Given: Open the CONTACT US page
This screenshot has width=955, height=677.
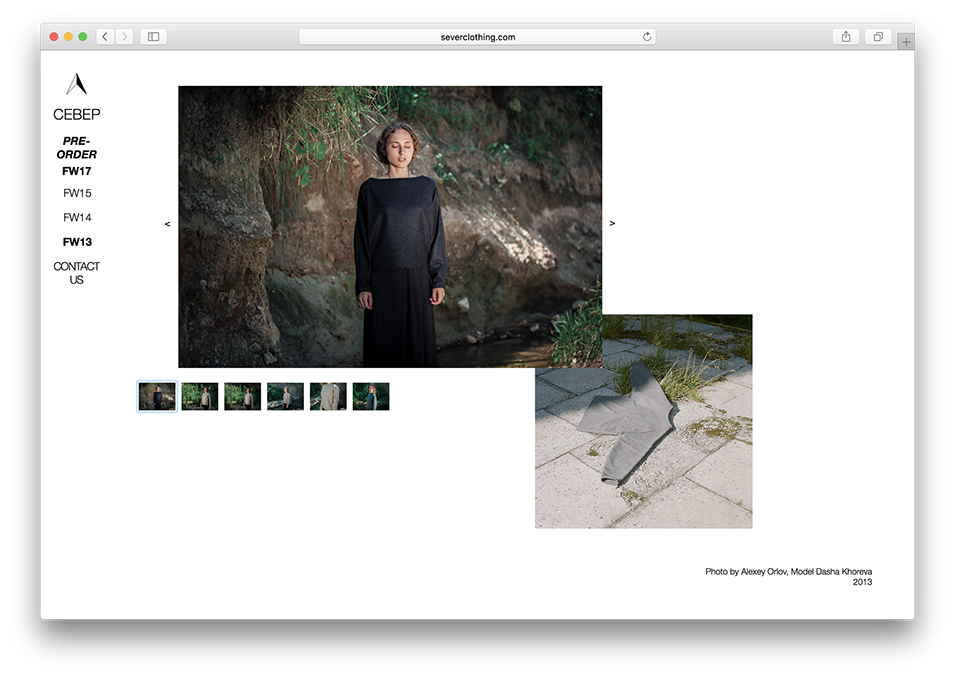Looking at the screenshot, I should (77, 273).
